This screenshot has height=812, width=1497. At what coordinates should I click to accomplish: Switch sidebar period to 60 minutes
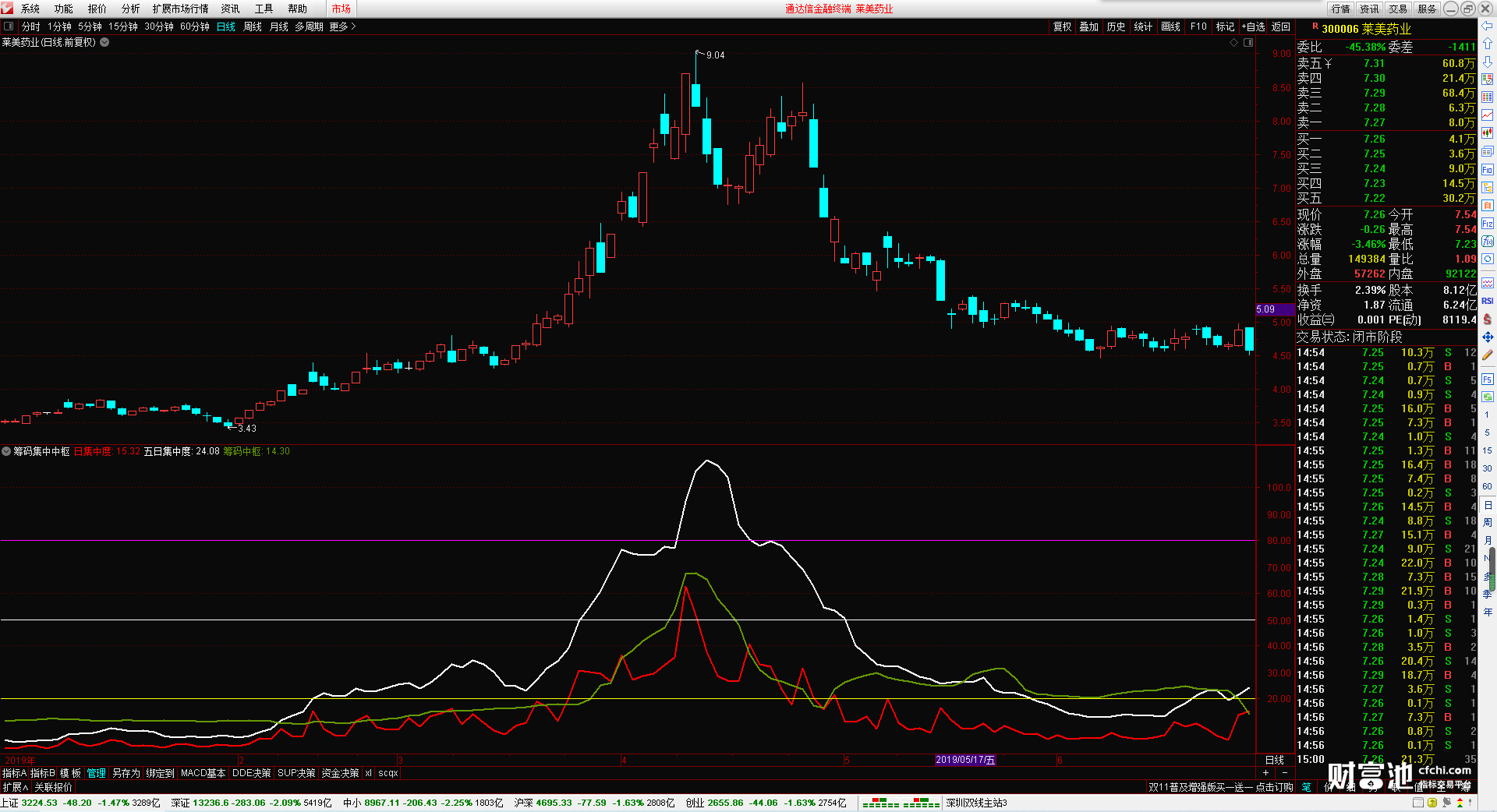tap(1488, 486)
